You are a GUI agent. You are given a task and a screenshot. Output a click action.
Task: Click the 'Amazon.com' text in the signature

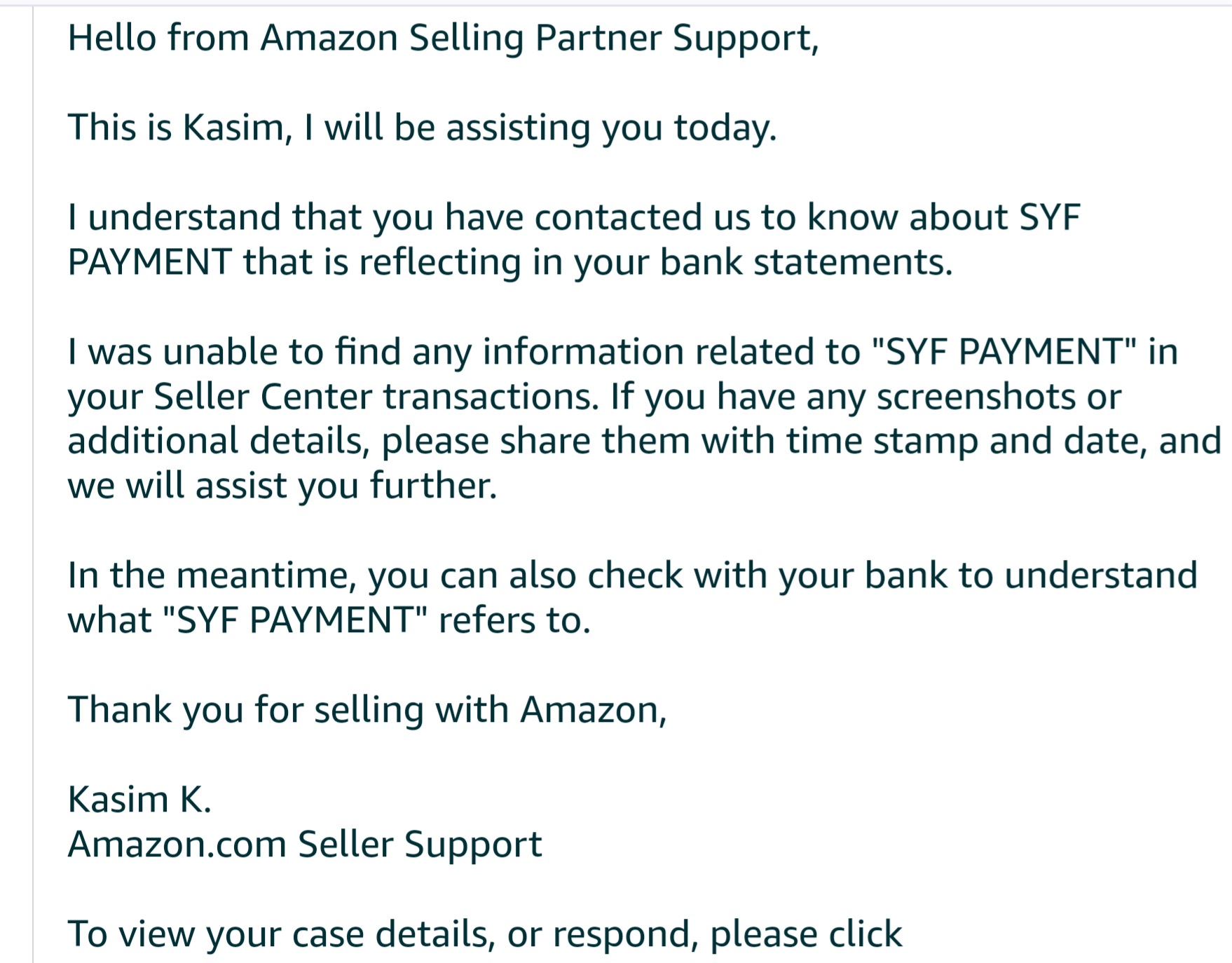(x=177, y=845)
